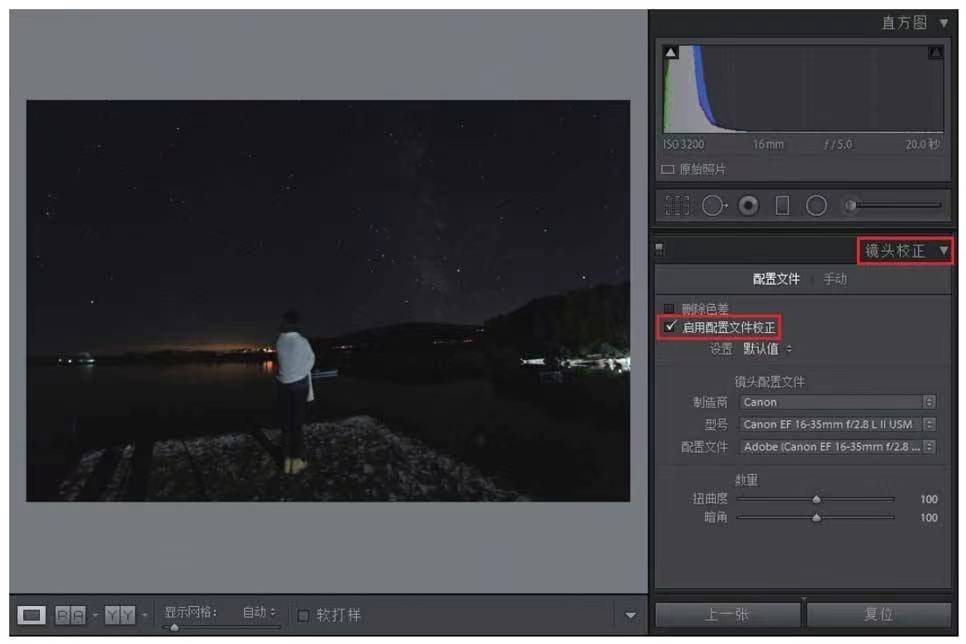Select the radial filter tool

[816, 205]
